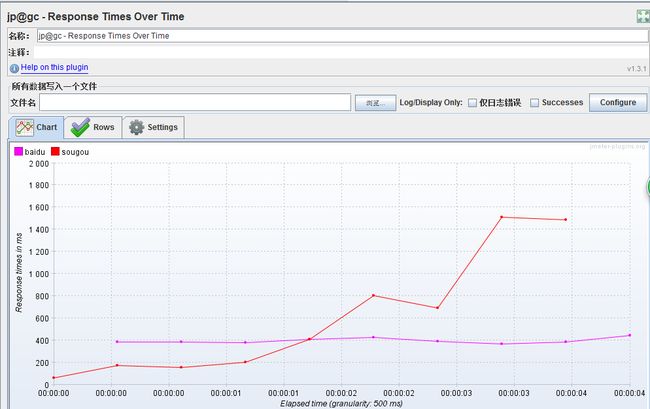Image resolution: width=650 pixels, height=409 pixels.
Task: Switch to the Rows tab
Action: pyautogui.click(x=93, y=127)
